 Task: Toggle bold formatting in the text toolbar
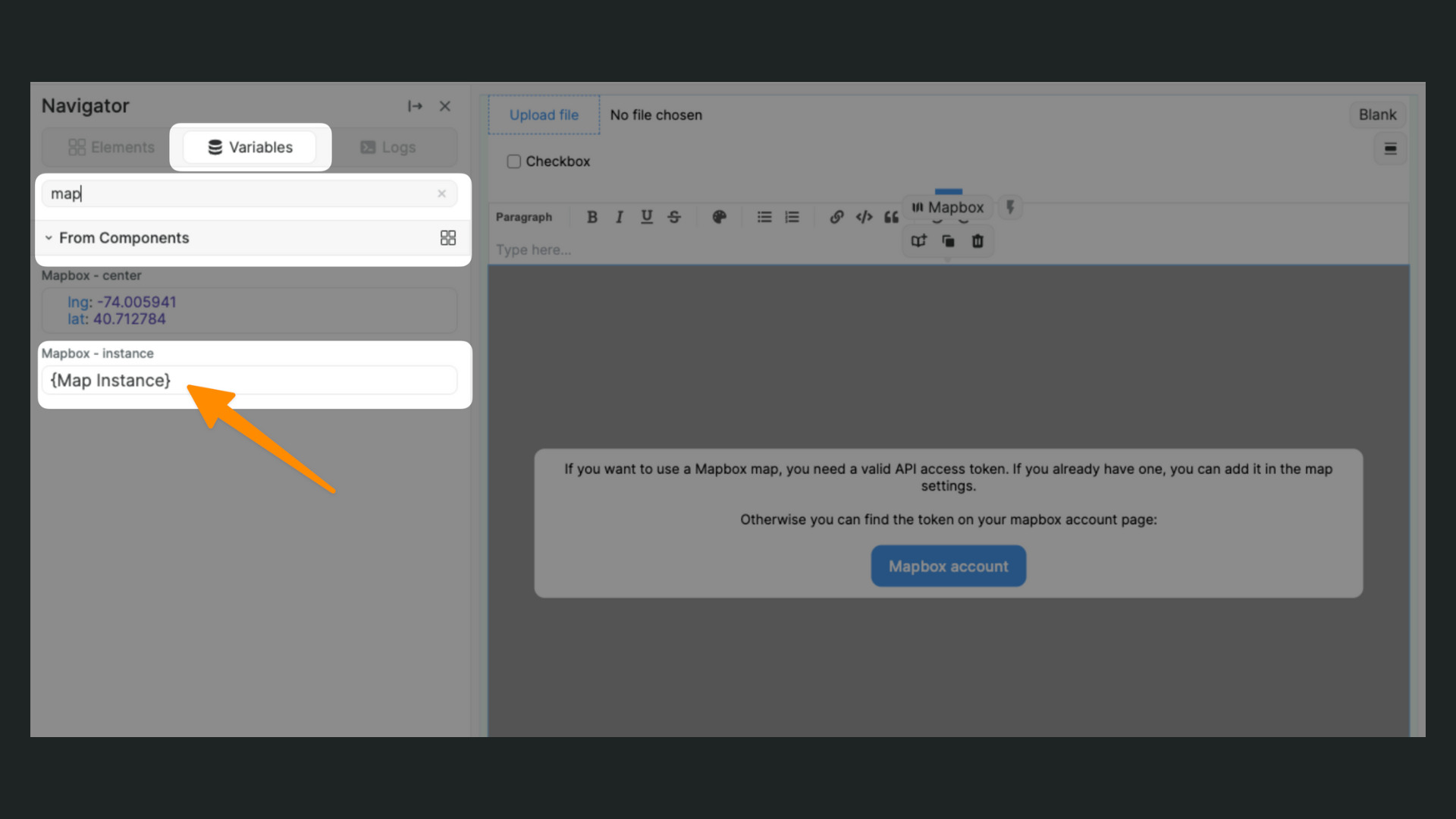(592, 217)
